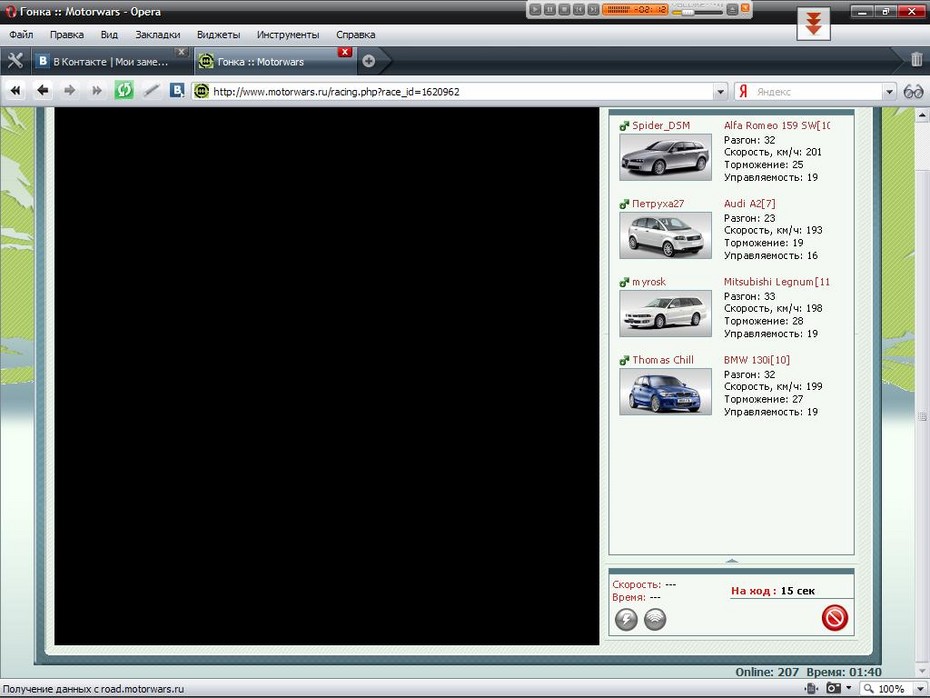930x698 pixels.
Task: Open the Виджеты menu
Action: click(x=218, y=35)
